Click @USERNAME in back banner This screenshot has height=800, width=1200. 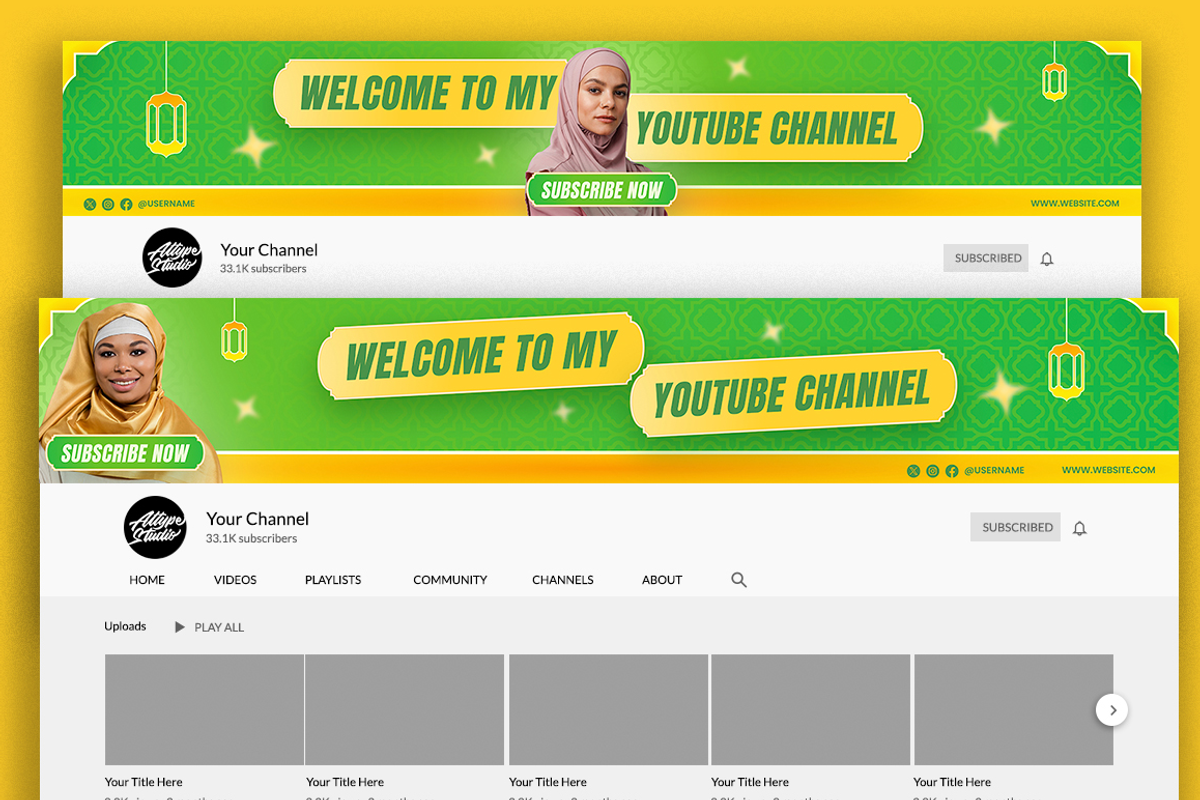166,204
